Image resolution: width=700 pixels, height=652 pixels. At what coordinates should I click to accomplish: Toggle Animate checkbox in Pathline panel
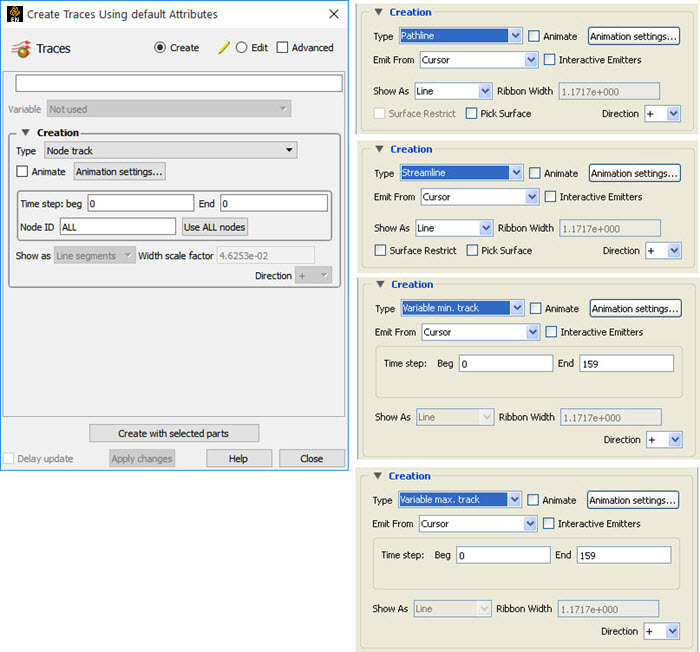[x=534, y=36]
